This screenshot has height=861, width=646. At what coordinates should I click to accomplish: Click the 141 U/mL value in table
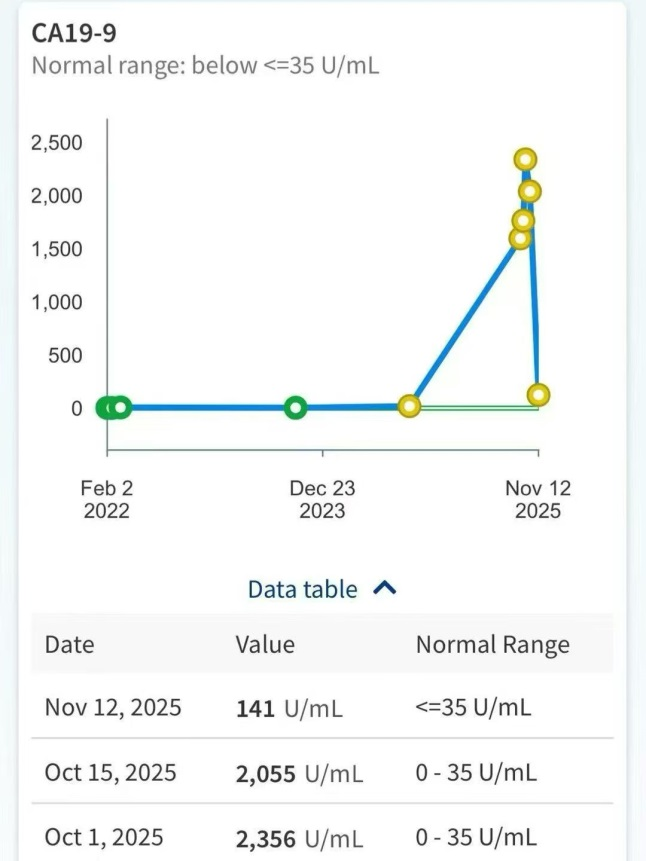[x=289, y=709]
